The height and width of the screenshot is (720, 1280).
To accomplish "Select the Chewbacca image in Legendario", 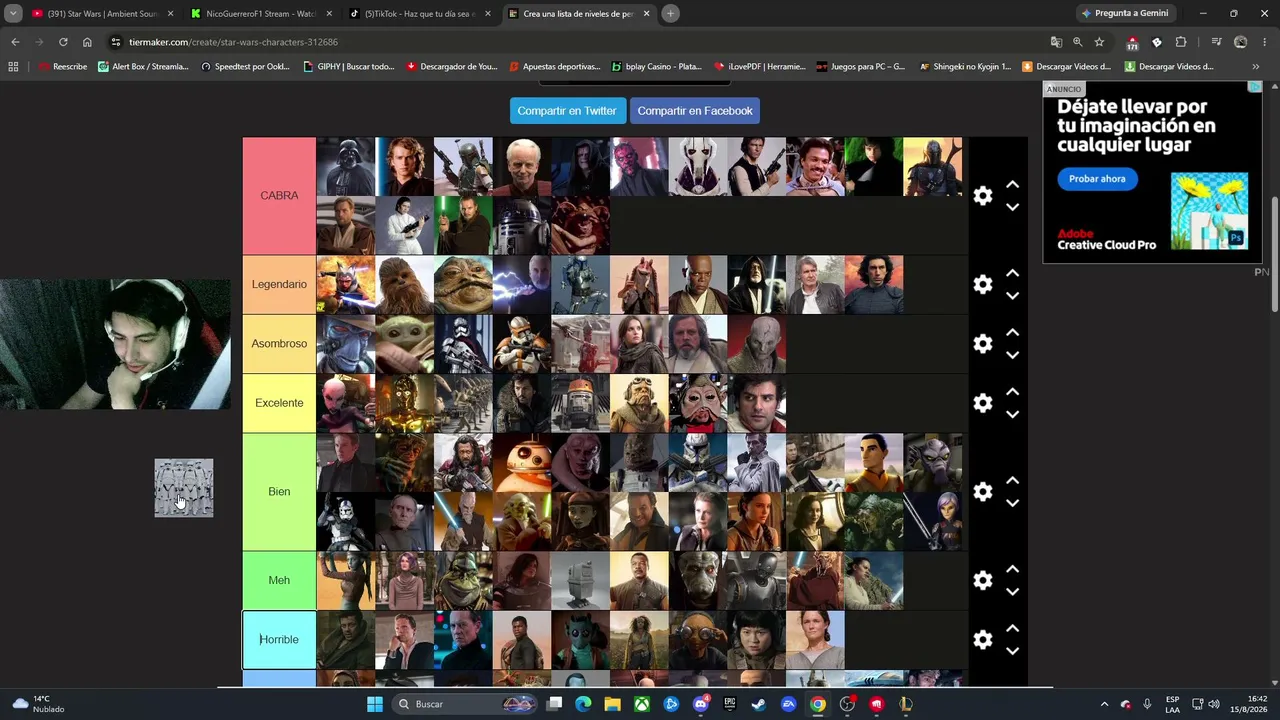I will coord(404,285).
